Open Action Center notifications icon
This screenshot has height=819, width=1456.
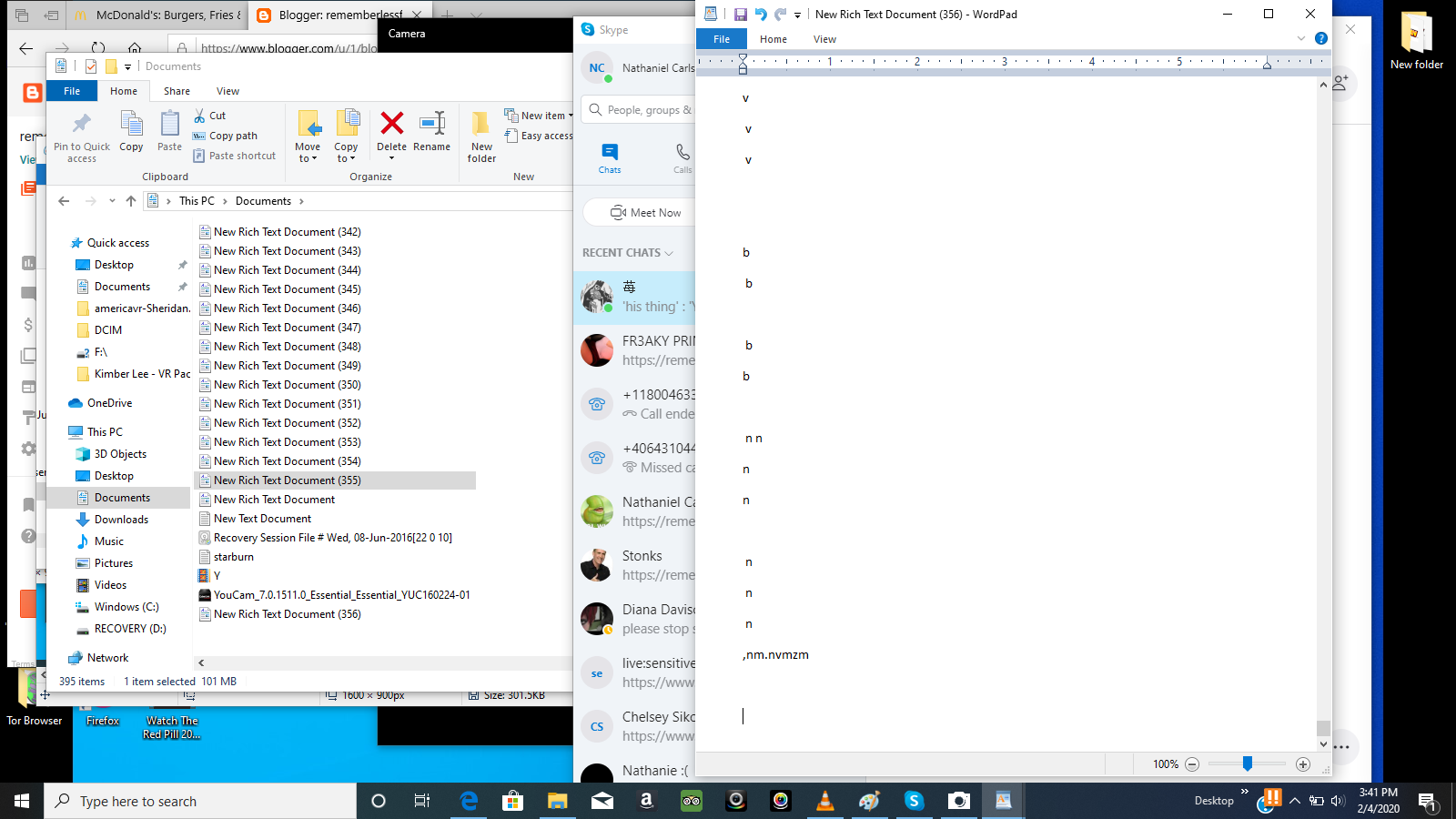pyautogui.click(x=1427, y=802)
